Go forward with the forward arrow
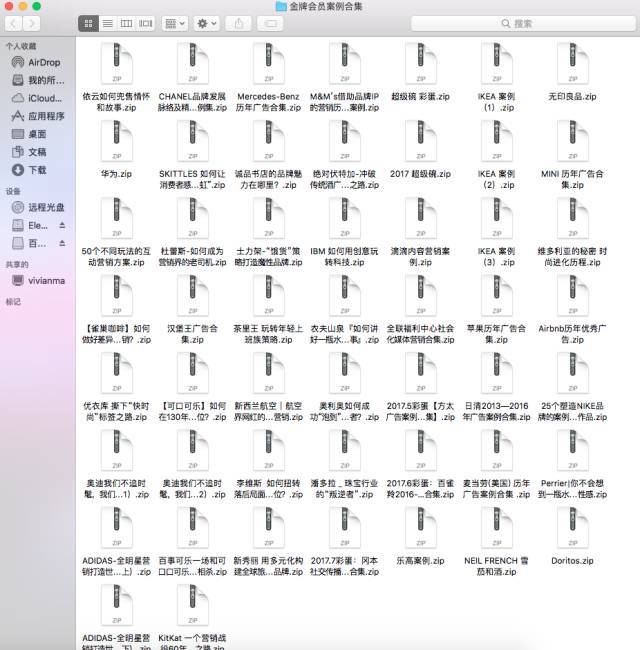640x650 pixels. click(32, 24)
